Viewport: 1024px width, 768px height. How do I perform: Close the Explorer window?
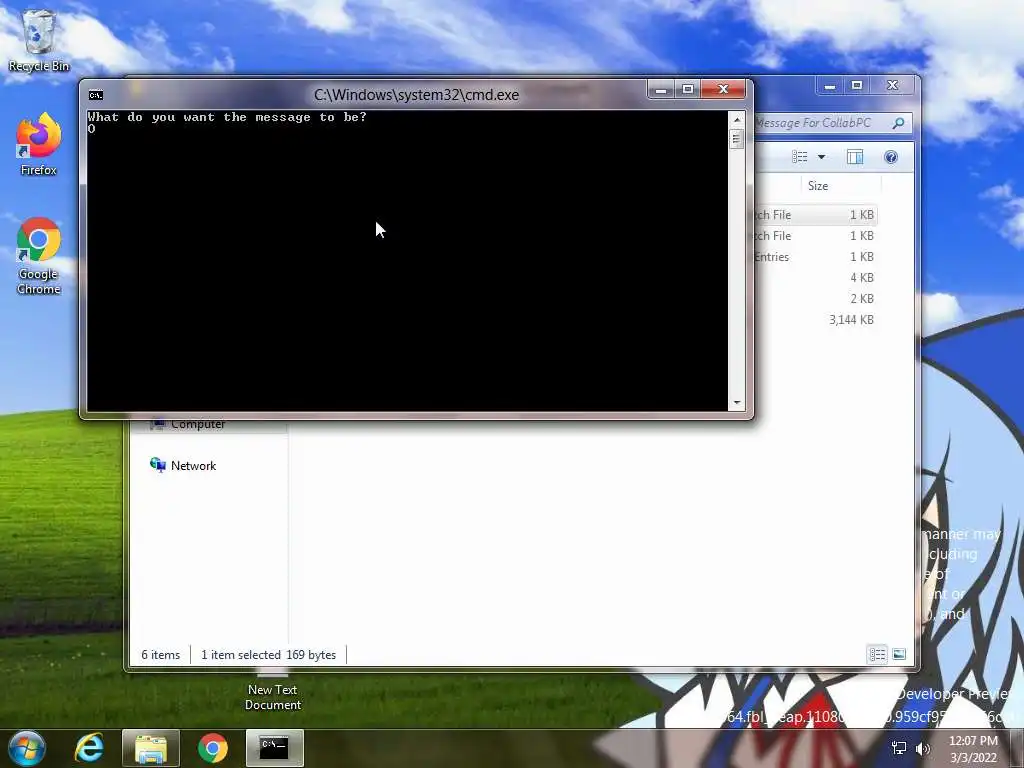coord(893,86)
